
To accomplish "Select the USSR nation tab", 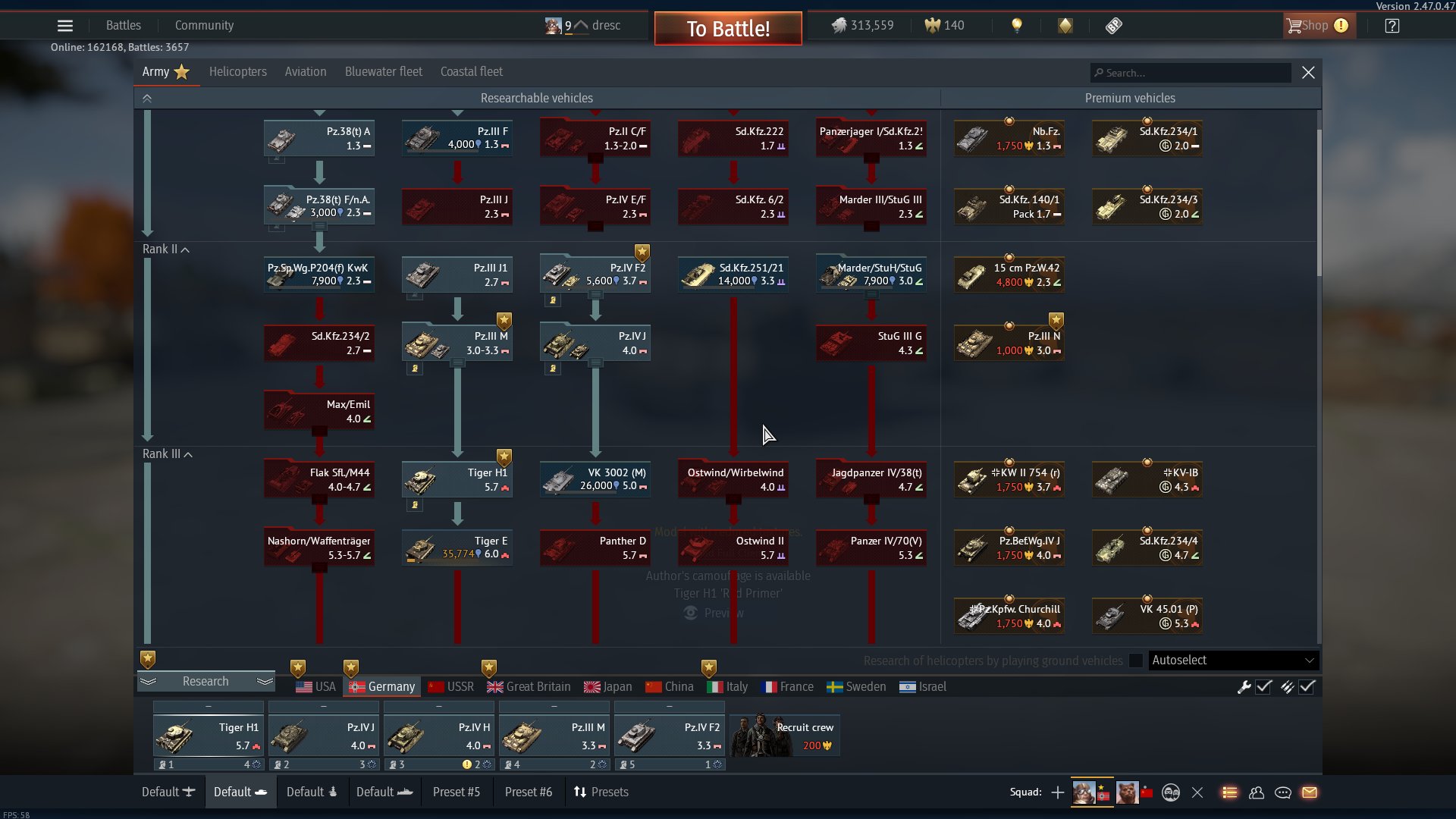I will (x=451, y=687).
